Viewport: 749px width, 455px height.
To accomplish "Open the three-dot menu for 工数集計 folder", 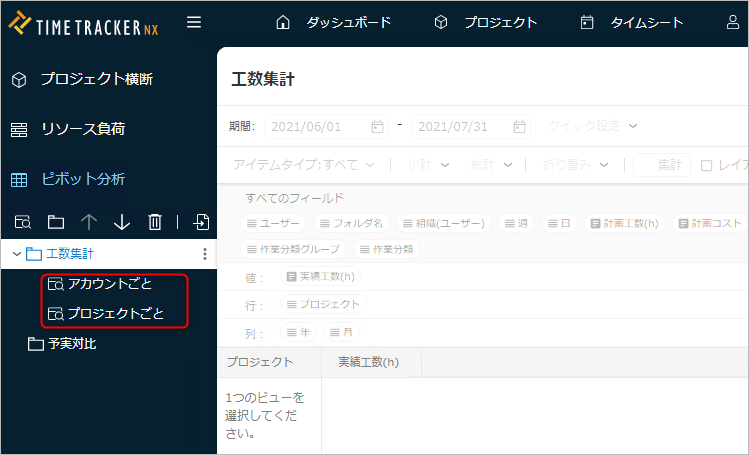I will tap(205, 254).
